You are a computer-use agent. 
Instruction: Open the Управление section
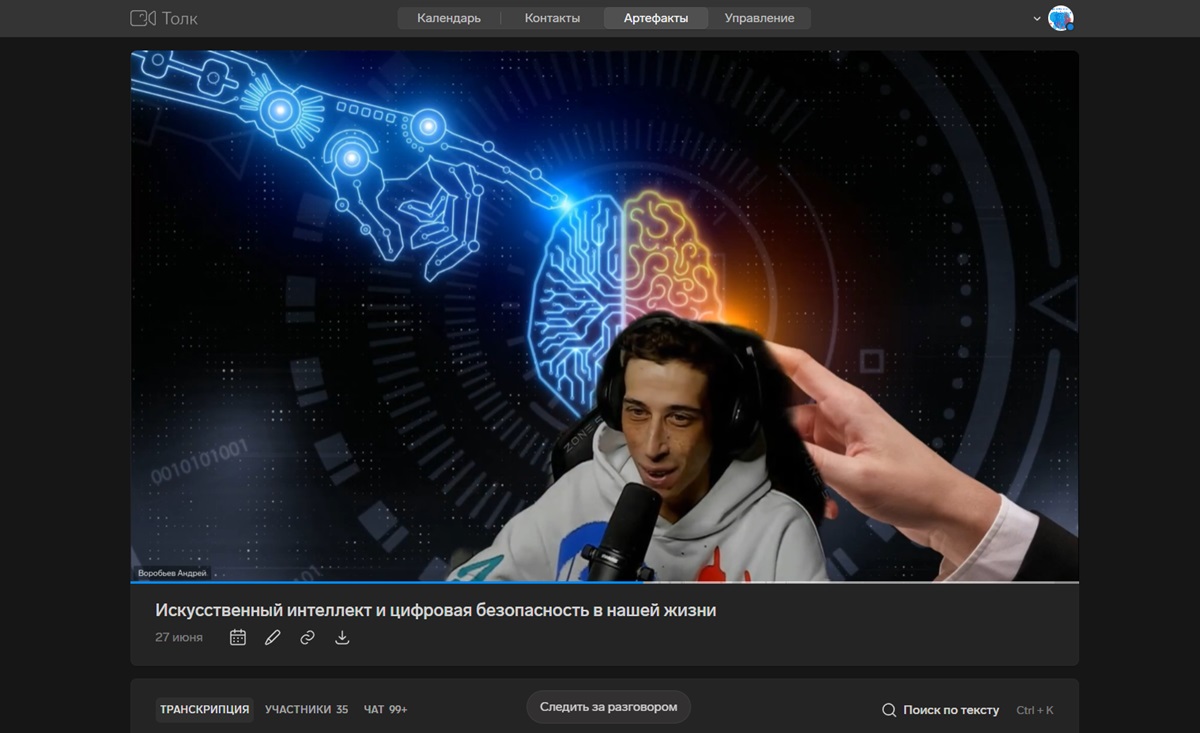(x=759, y=18)
